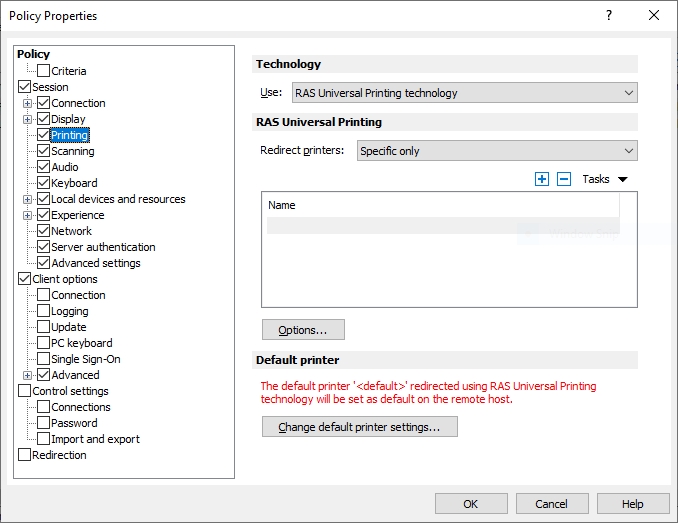
Task: Expand the Display tree node
Action: point(28,119)
